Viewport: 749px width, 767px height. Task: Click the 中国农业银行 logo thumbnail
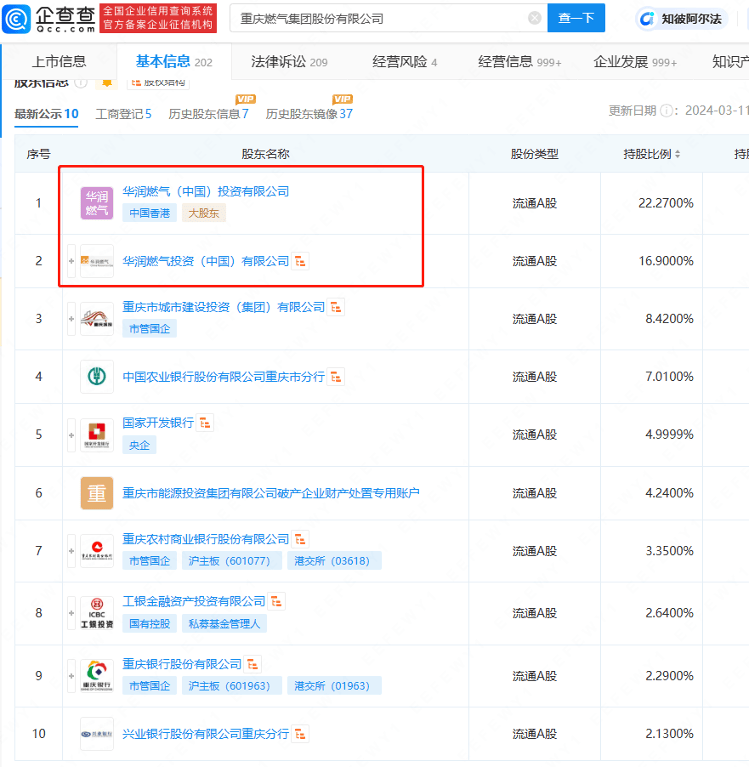point(97,377)
